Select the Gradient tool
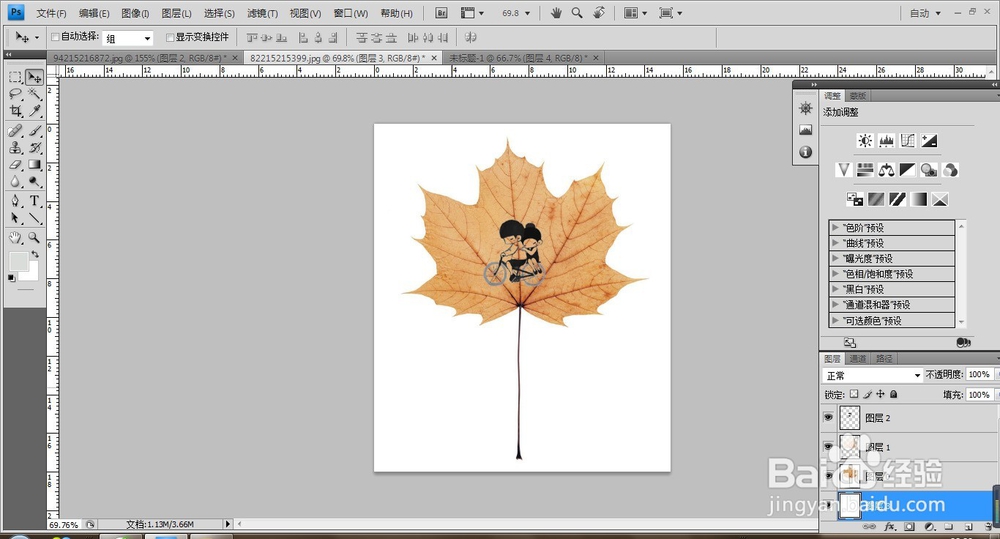The image size is (1000, 539). 34,165
